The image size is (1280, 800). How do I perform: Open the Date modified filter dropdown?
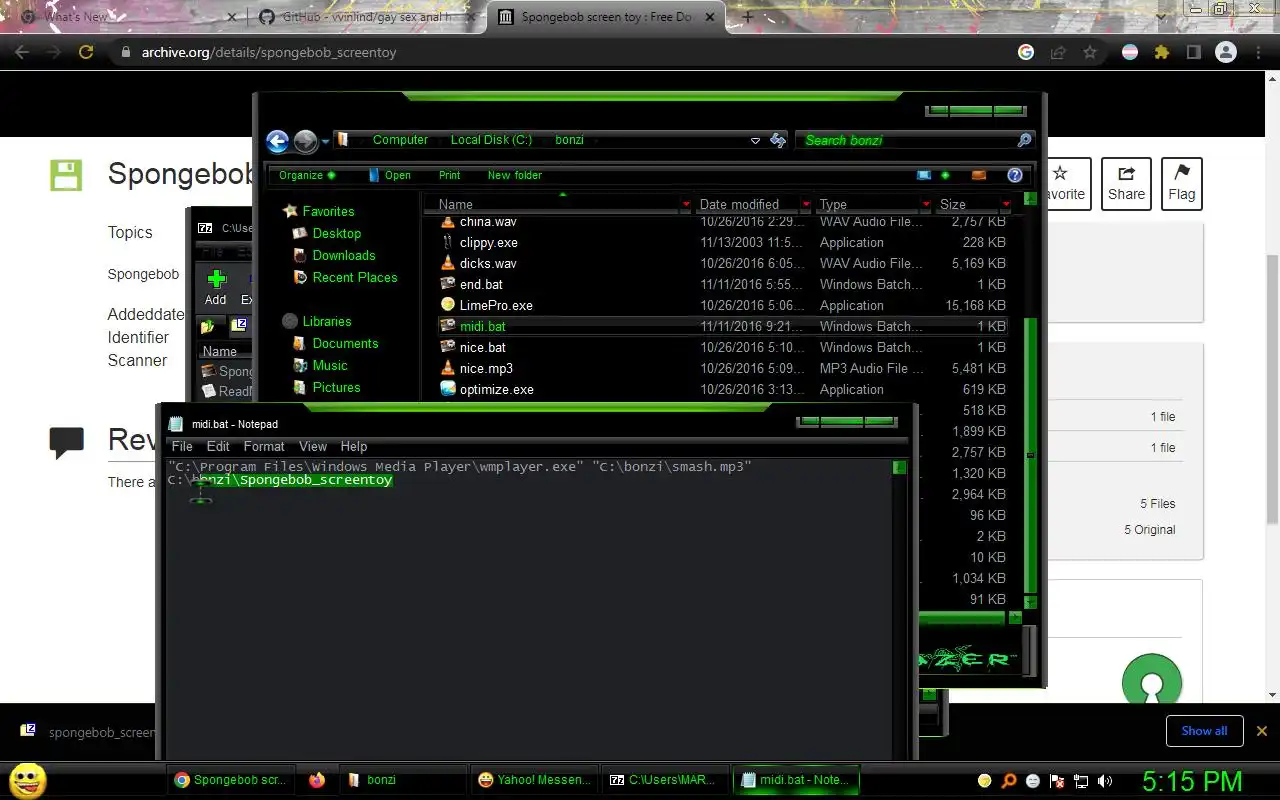806,204
